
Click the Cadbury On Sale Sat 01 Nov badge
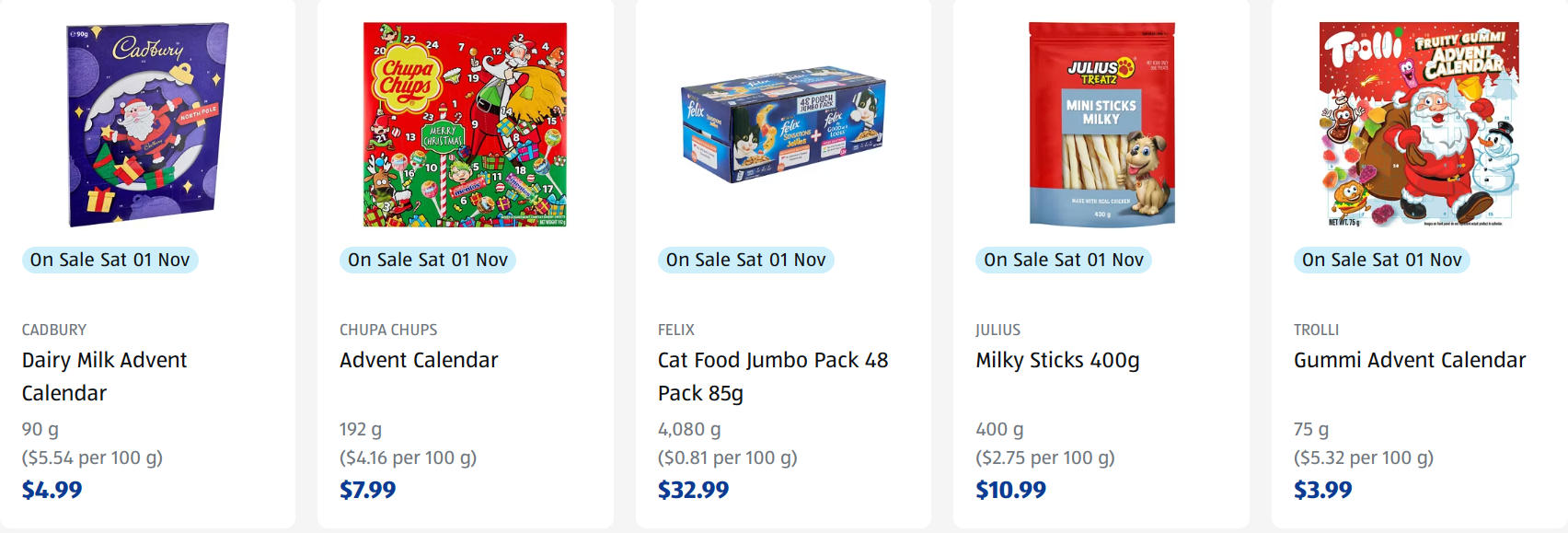[110, 260]
